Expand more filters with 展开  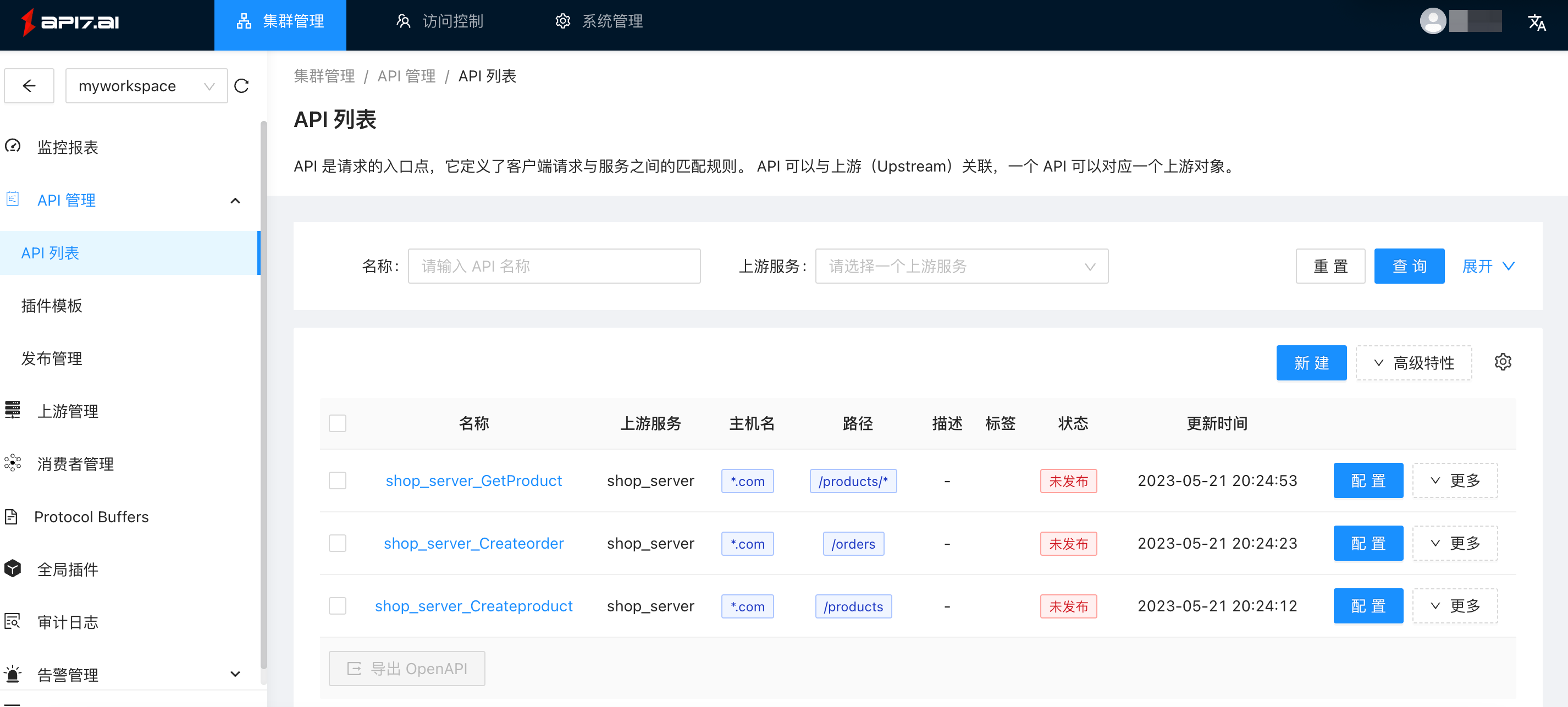(x=1488, y=266)
